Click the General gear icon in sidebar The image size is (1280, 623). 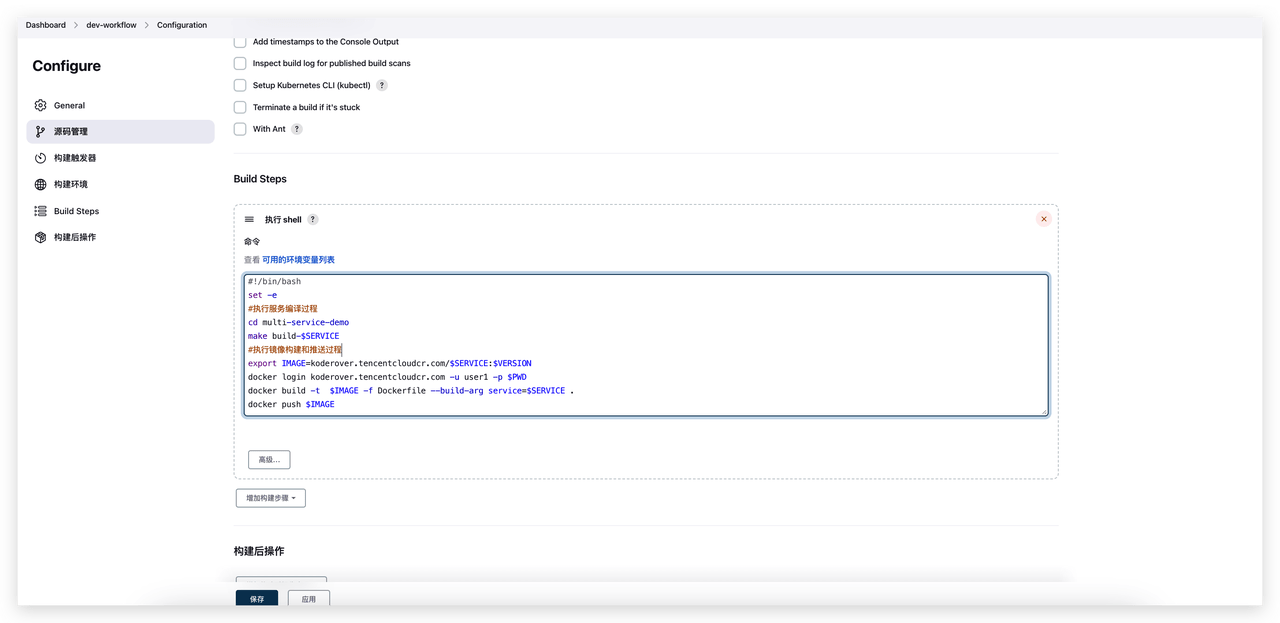click(x=40, y=105)
